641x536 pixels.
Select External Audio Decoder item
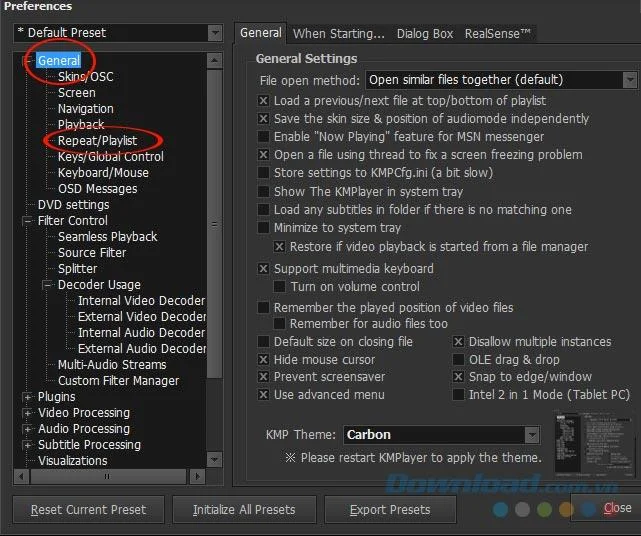coord(142,348)
